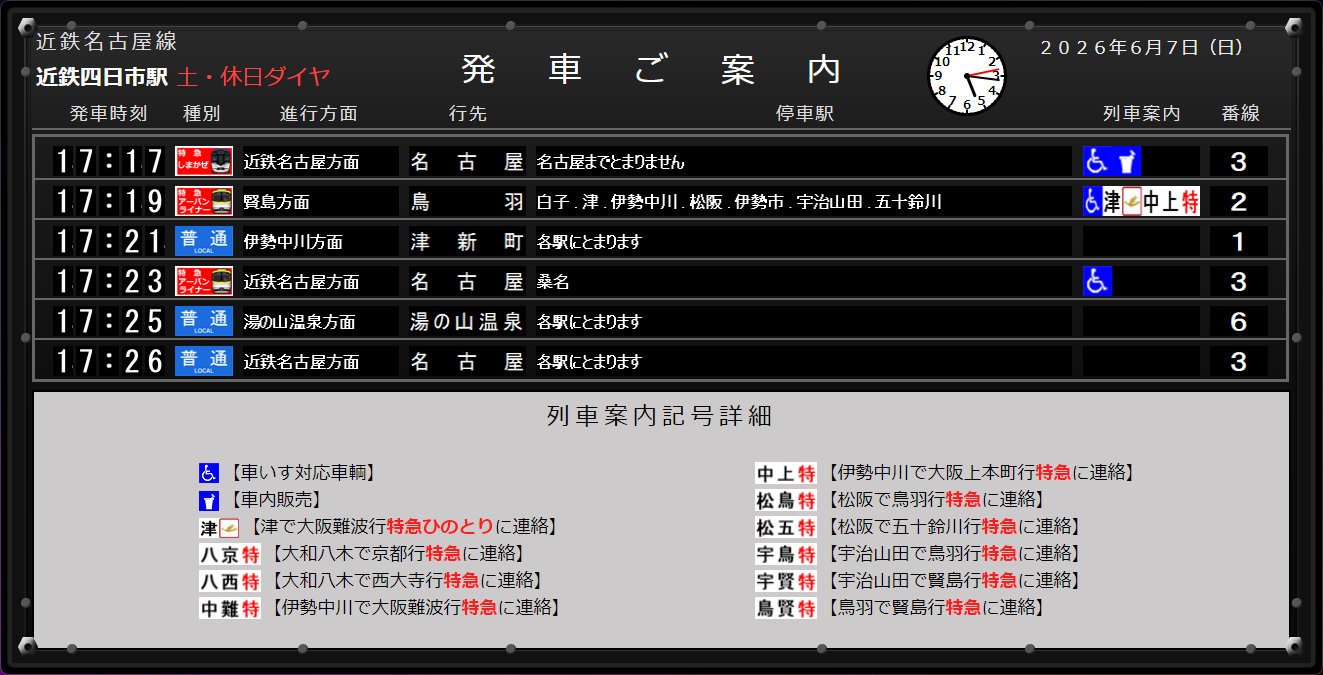Click platform number 2 for 17:19

(x=1239, y=201)
